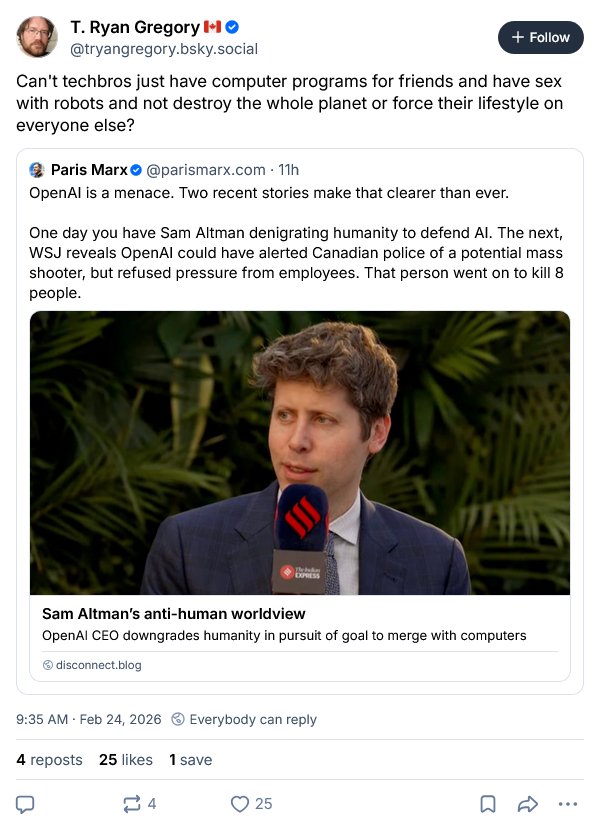The image size is (600, 830).
Task: Click the repost arrows icon
Action: point(131,804)
